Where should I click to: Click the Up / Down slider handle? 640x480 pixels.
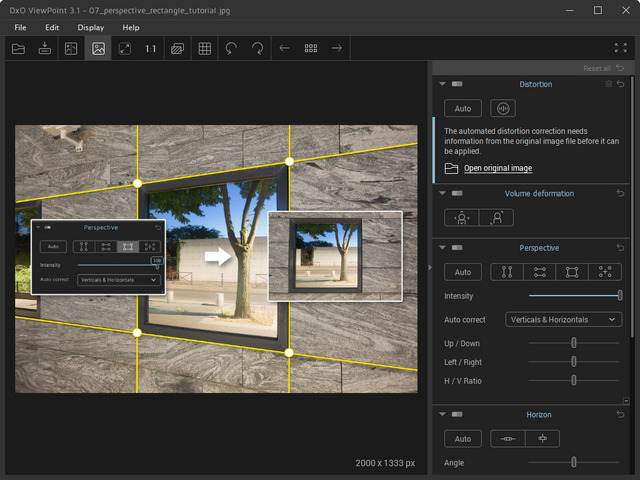[x=574, y=343]
